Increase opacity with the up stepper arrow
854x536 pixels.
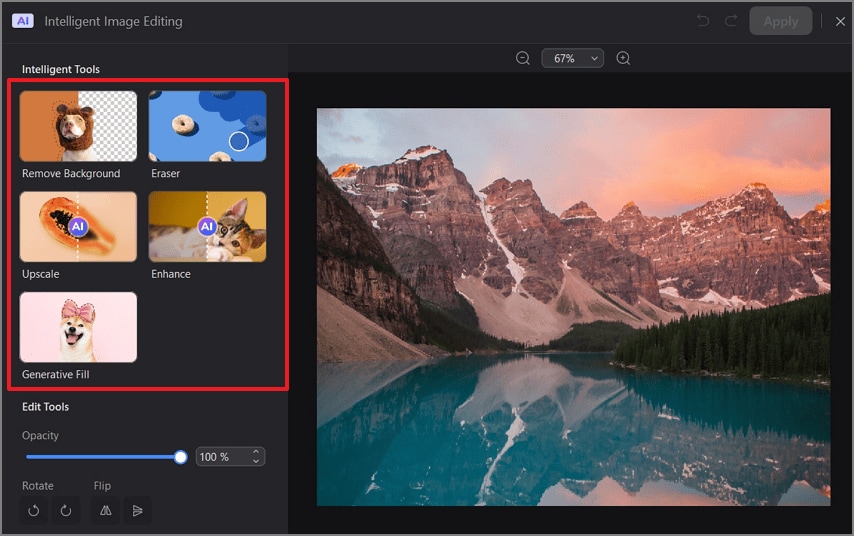click(256, 452)
